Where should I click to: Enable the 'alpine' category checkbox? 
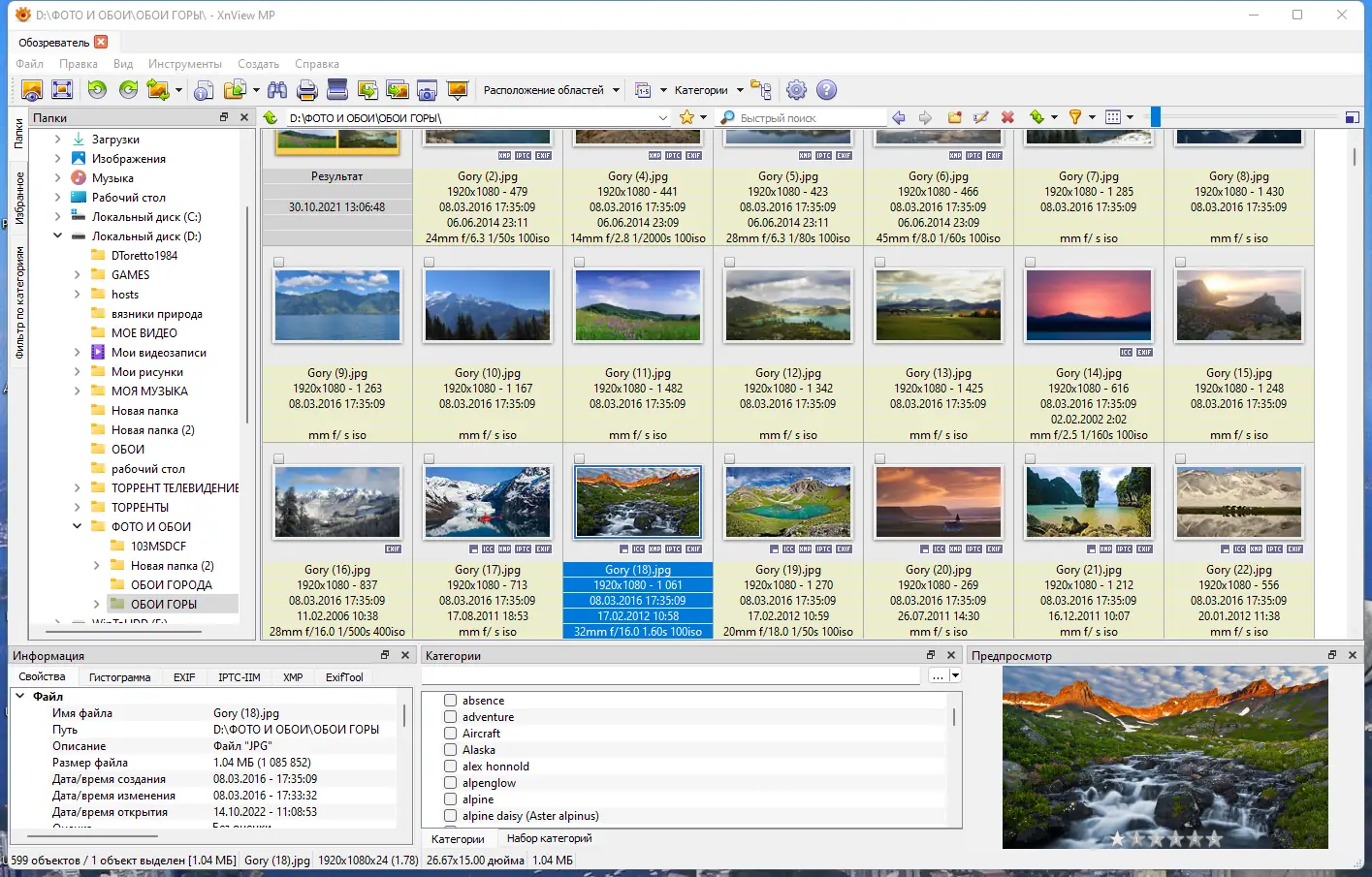point(451,799)
